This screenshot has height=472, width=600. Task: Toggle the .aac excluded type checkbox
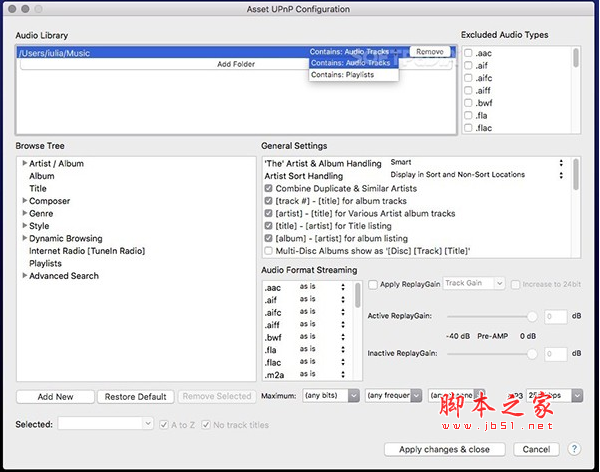[468, 53]
